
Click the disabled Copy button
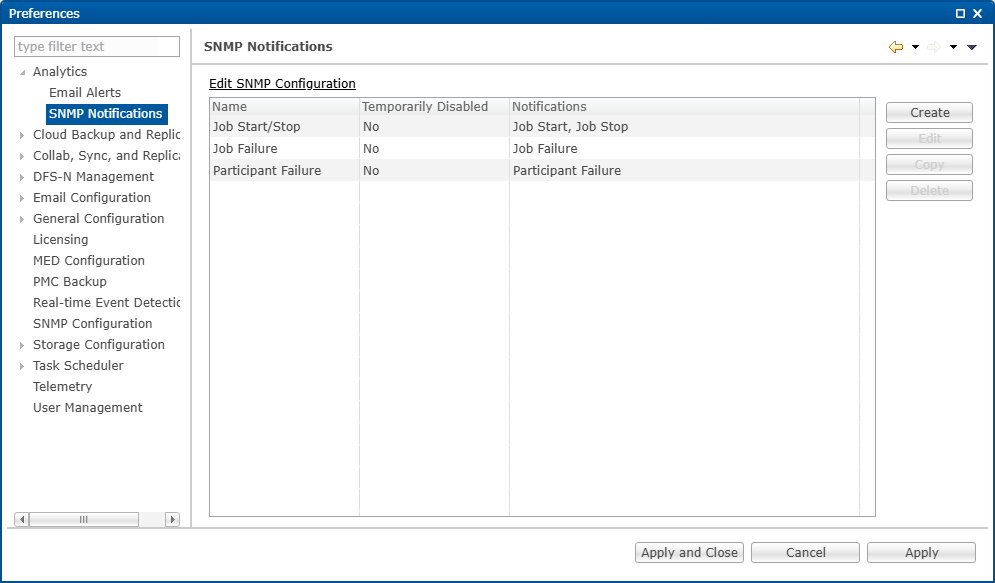click(929, 164)
